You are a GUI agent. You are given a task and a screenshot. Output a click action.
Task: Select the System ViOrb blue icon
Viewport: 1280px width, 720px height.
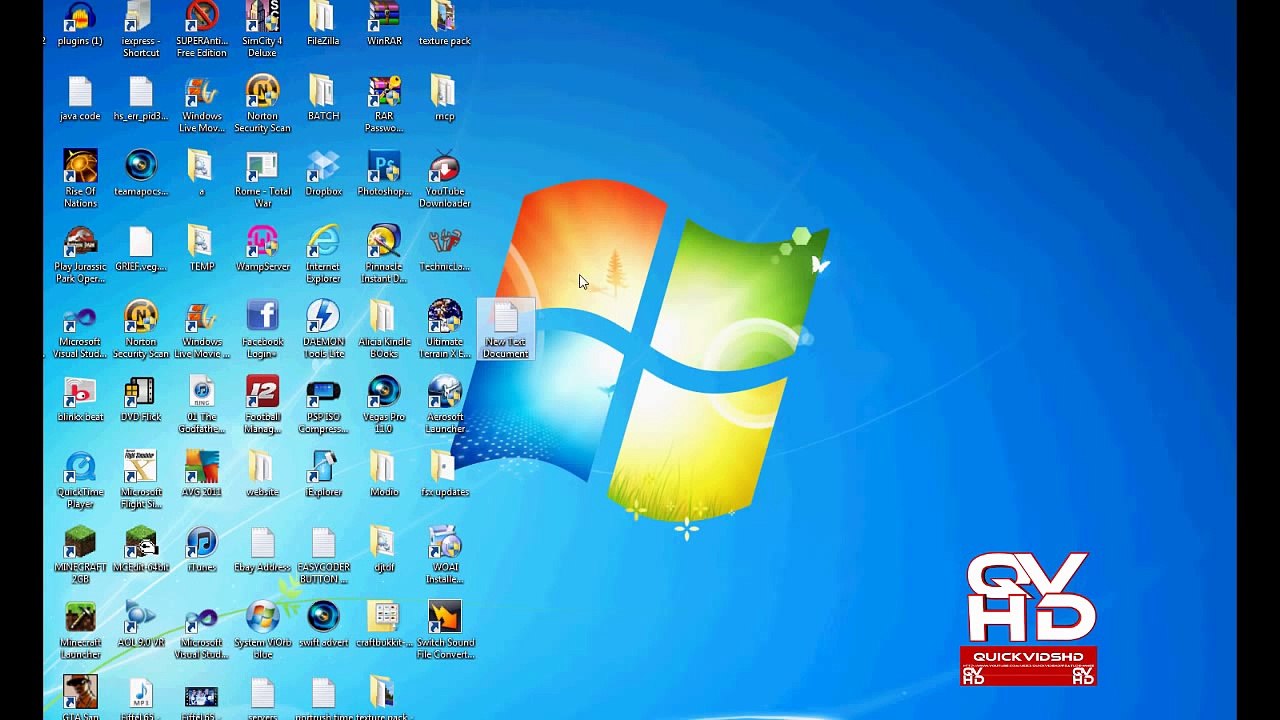(262, 630)
